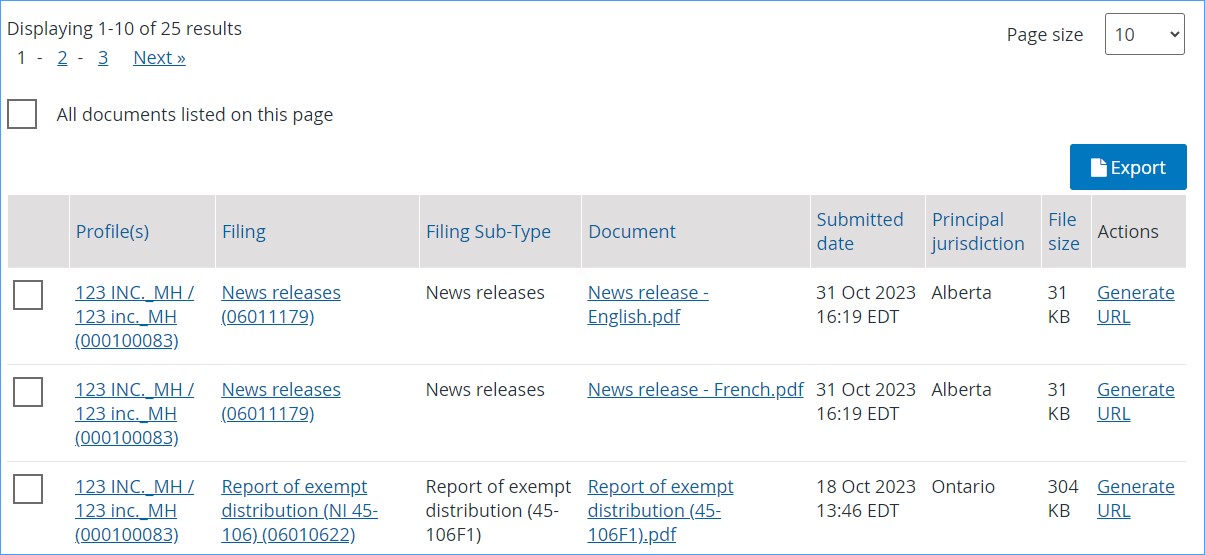Check 'All documents listed on this page'
The height and width of the screenshot is (555, 1205).
pos(22,114)
